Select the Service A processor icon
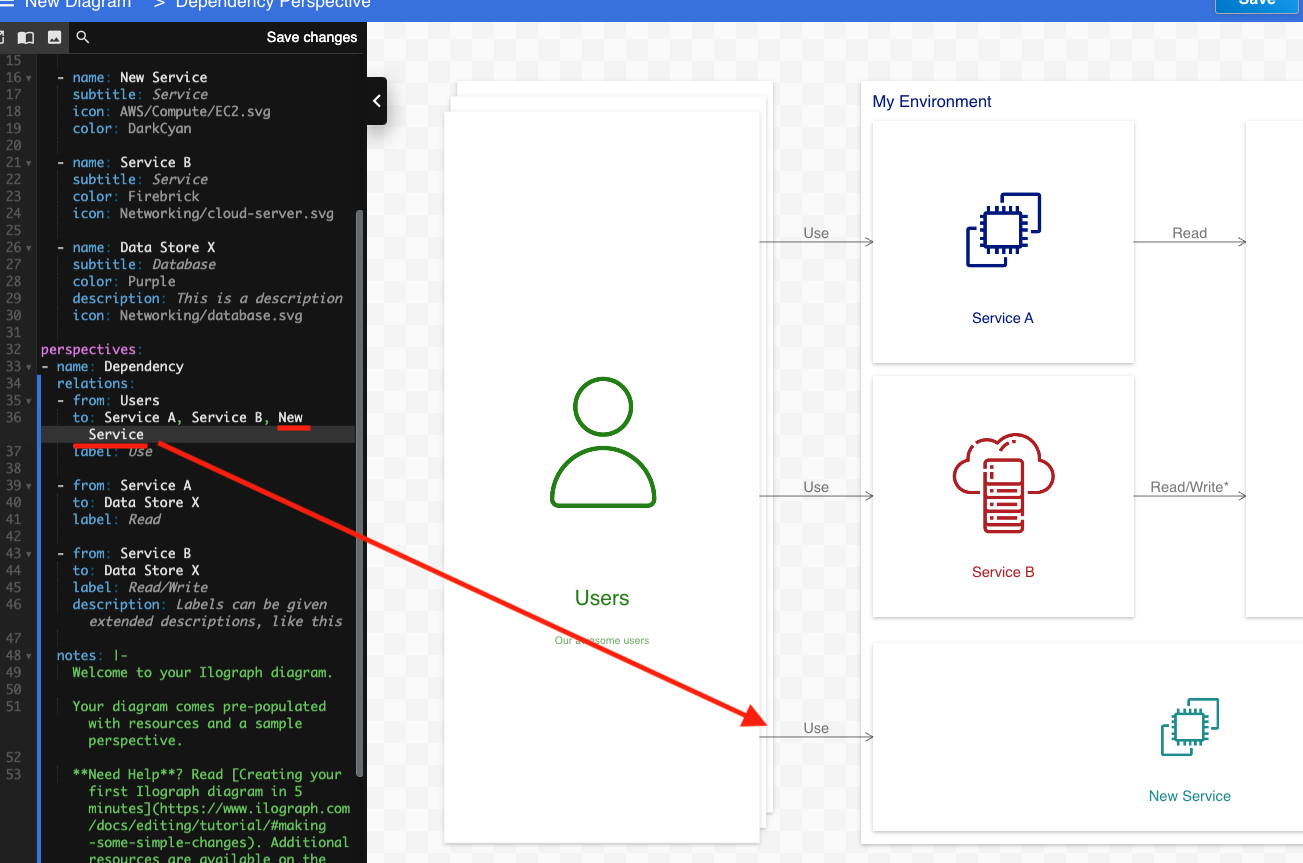Viewport: 1303px width, 863px height. pyautogui.click(x=1002, y=230)
